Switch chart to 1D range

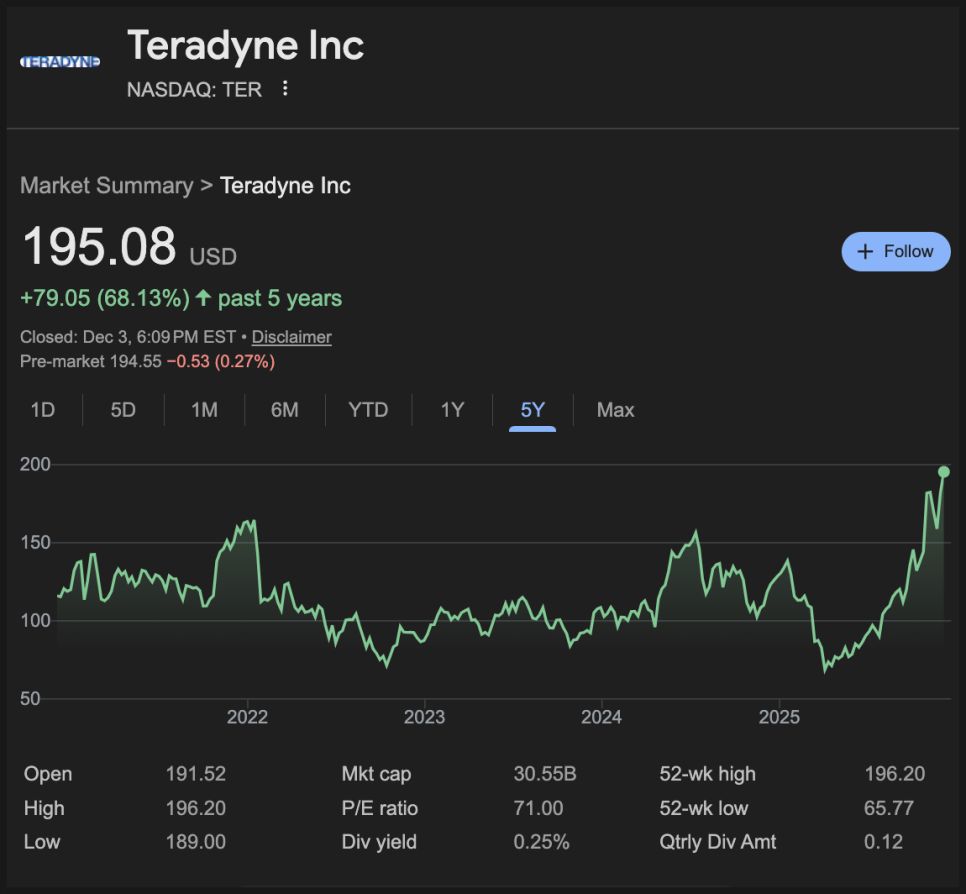43,410
